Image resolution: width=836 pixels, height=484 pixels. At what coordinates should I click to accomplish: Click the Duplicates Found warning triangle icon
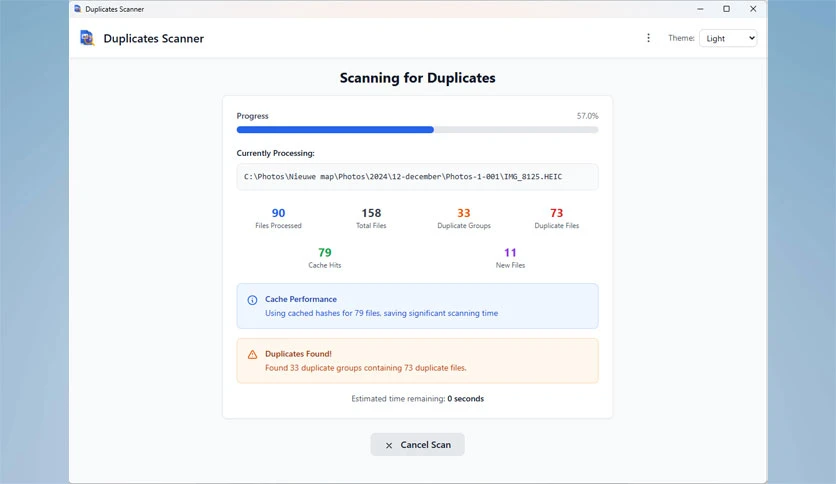(252, 354)
